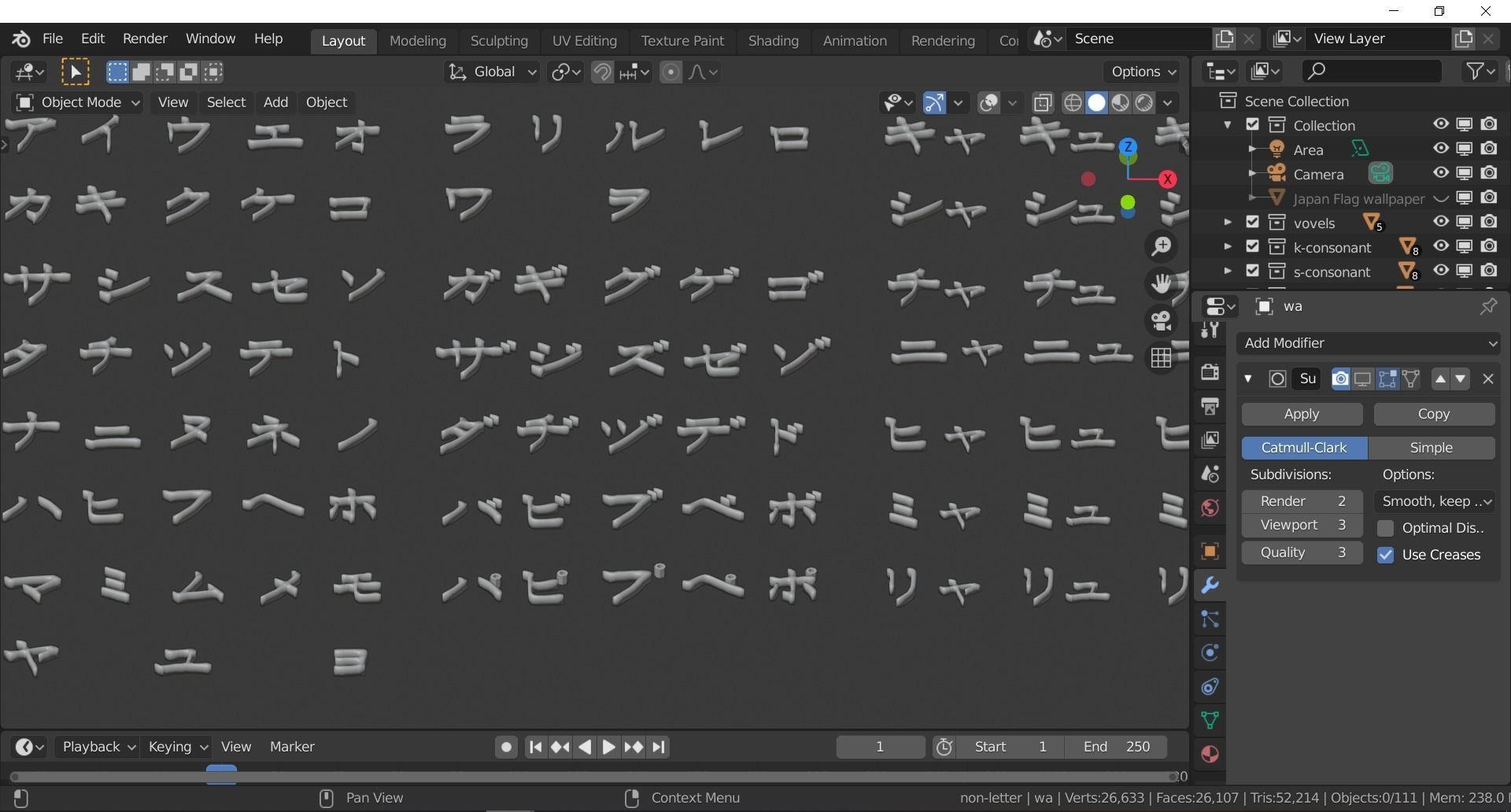Screen dimensions: 1511x812
Task: Enable rendered viewport shading
Action: 1143,102
